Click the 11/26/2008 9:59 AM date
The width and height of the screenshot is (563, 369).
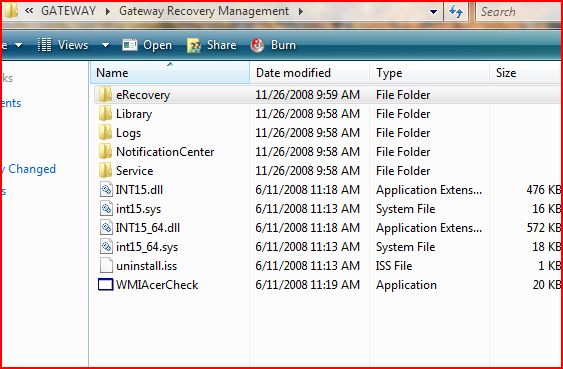click(x=307, y=95)
